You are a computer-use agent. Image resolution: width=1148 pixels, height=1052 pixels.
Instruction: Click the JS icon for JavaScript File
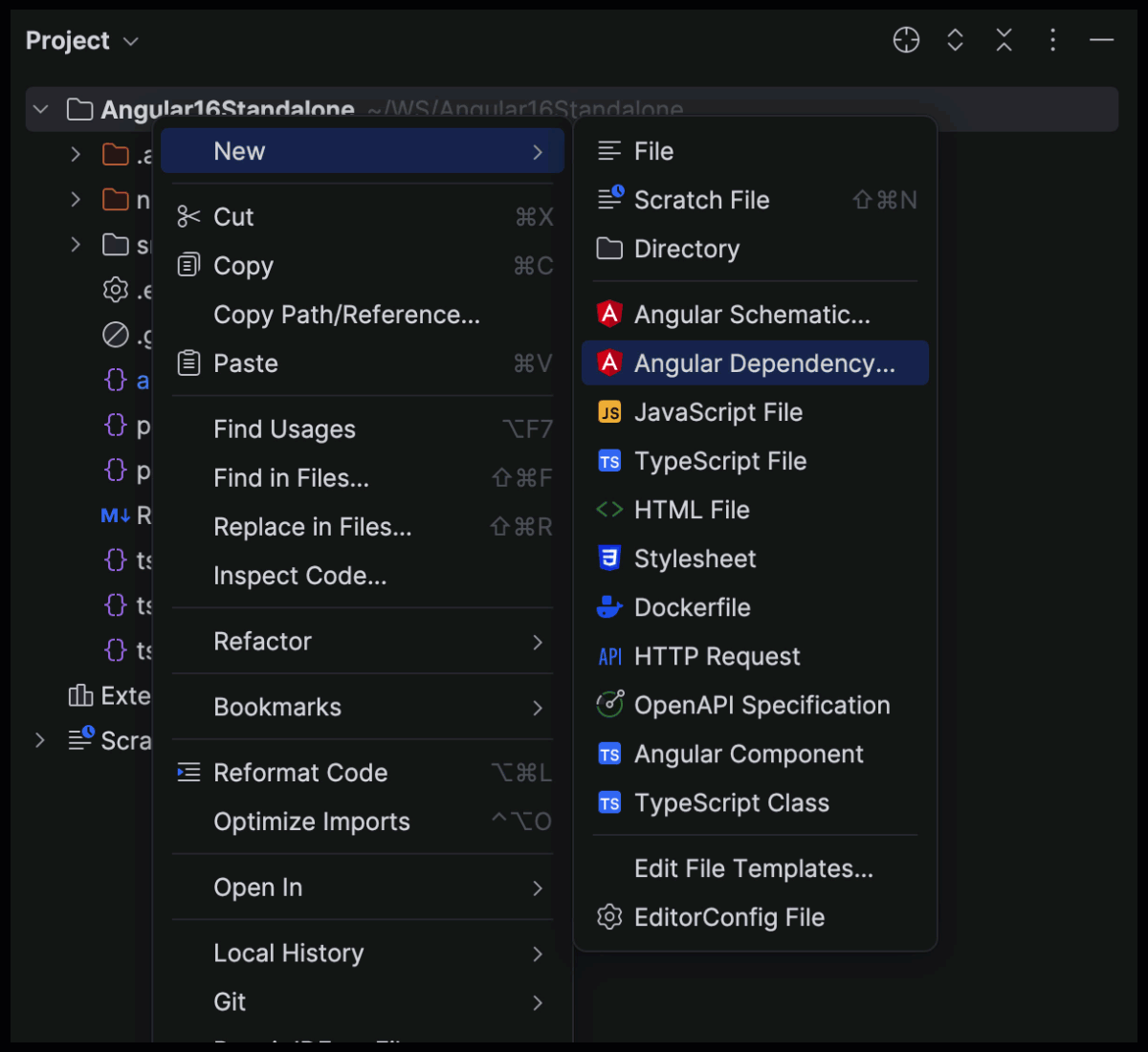pyautogui.click(x=609, y=412)
